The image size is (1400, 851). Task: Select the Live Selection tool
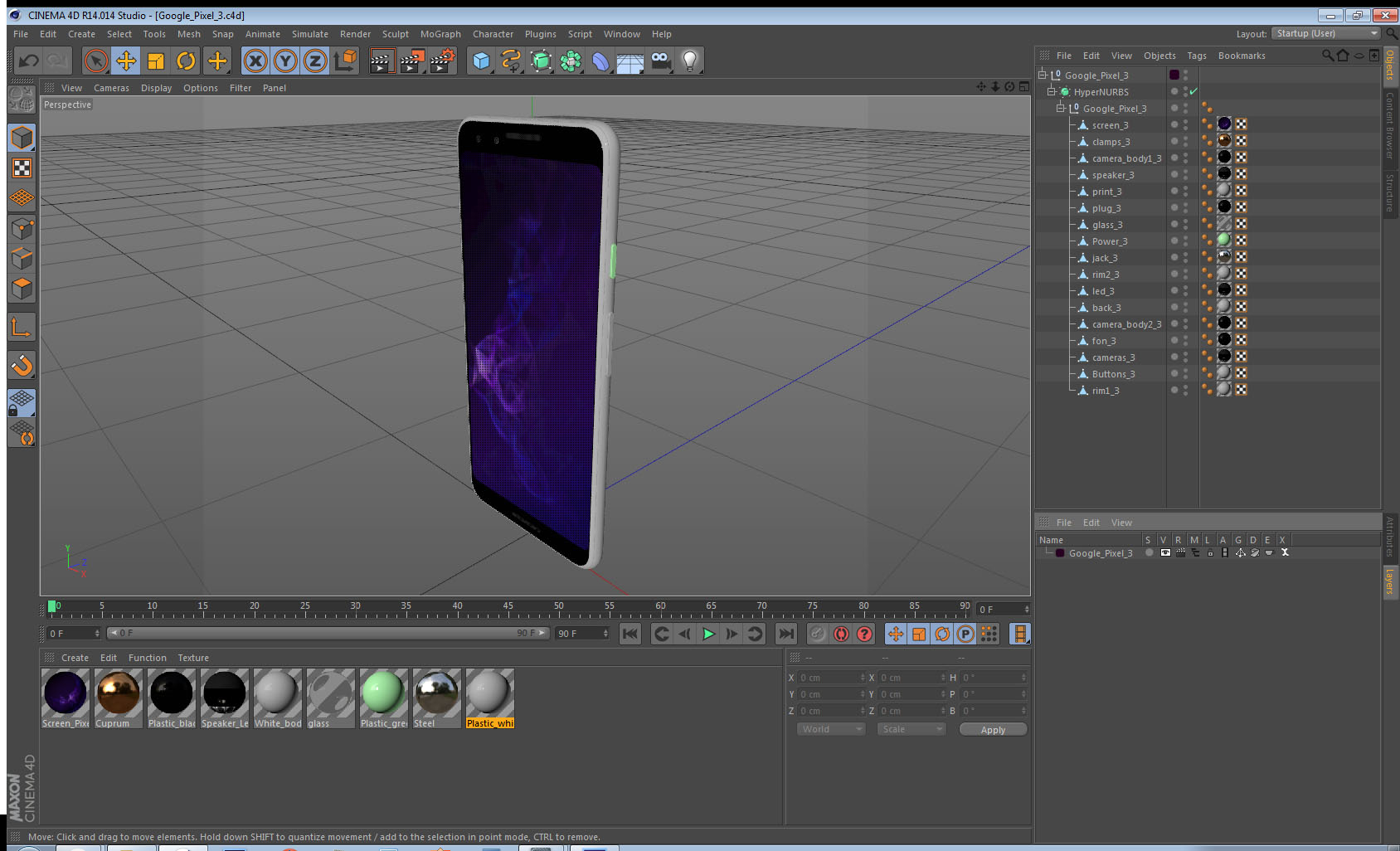[x=96, y=61]
